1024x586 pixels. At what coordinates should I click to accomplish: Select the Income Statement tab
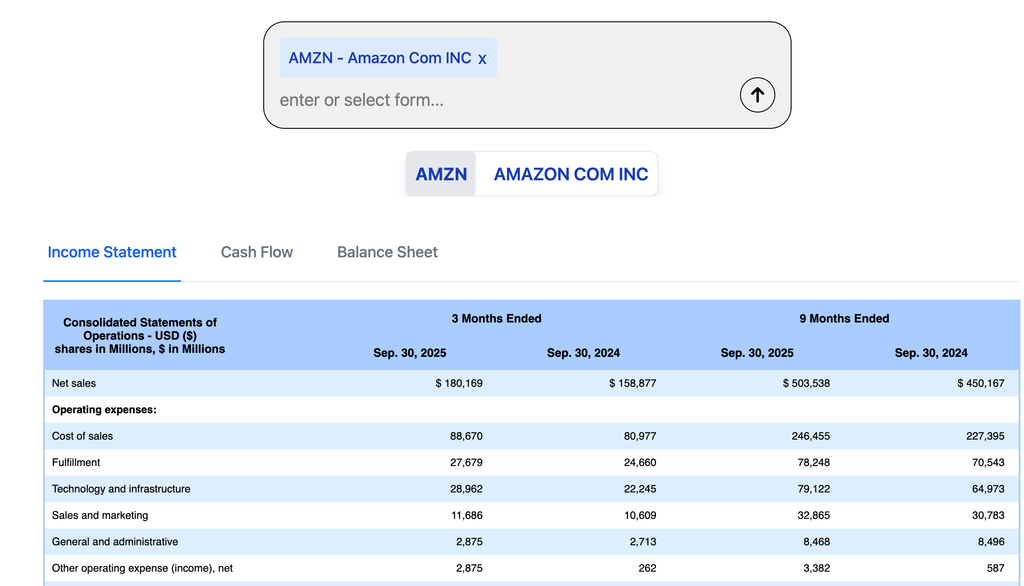pos(111,252)
